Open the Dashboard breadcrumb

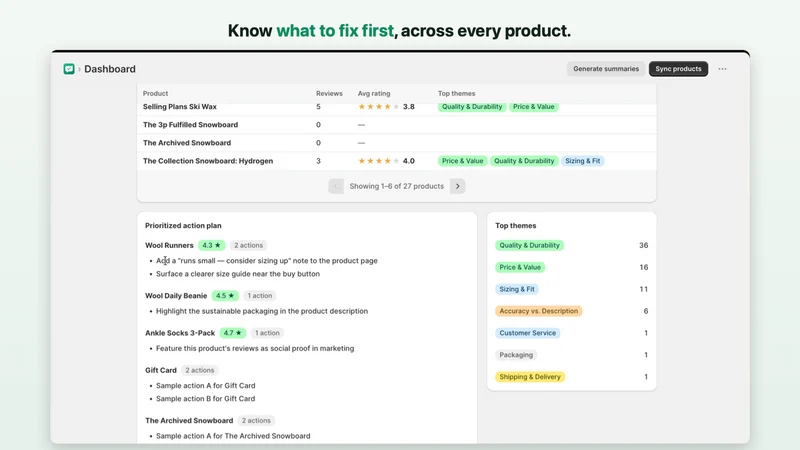[110, 69]
